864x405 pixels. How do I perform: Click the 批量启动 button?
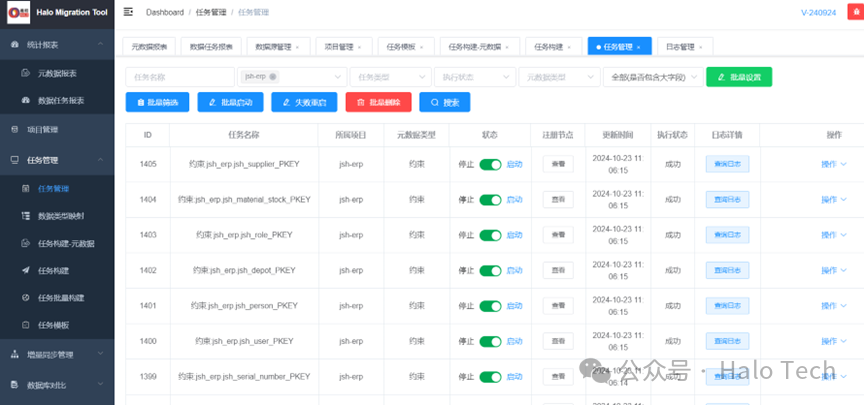coord(230,102)
